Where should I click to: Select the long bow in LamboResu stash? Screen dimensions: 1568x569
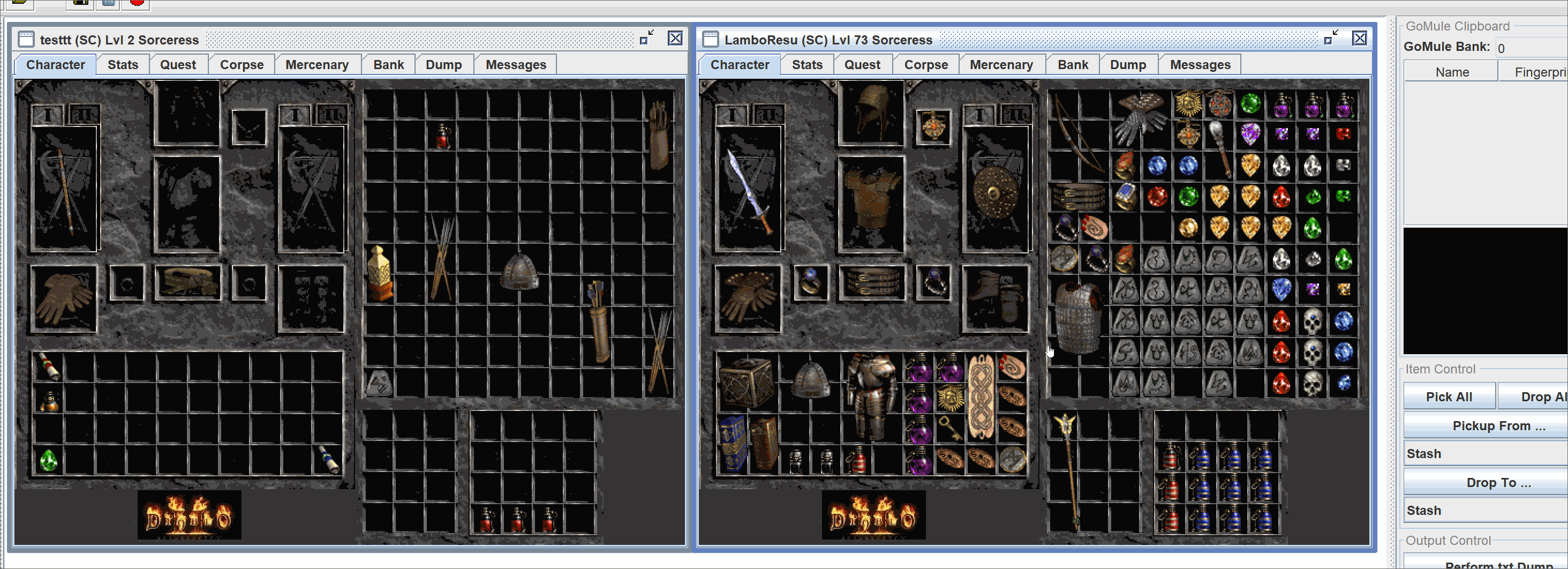click(x=1079, y=133)
